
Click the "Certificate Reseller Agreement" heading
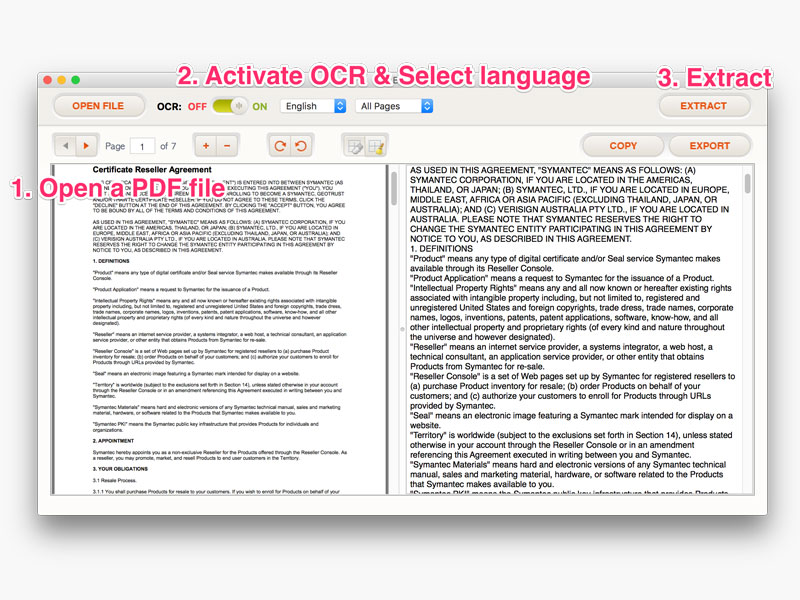(152, 169)
